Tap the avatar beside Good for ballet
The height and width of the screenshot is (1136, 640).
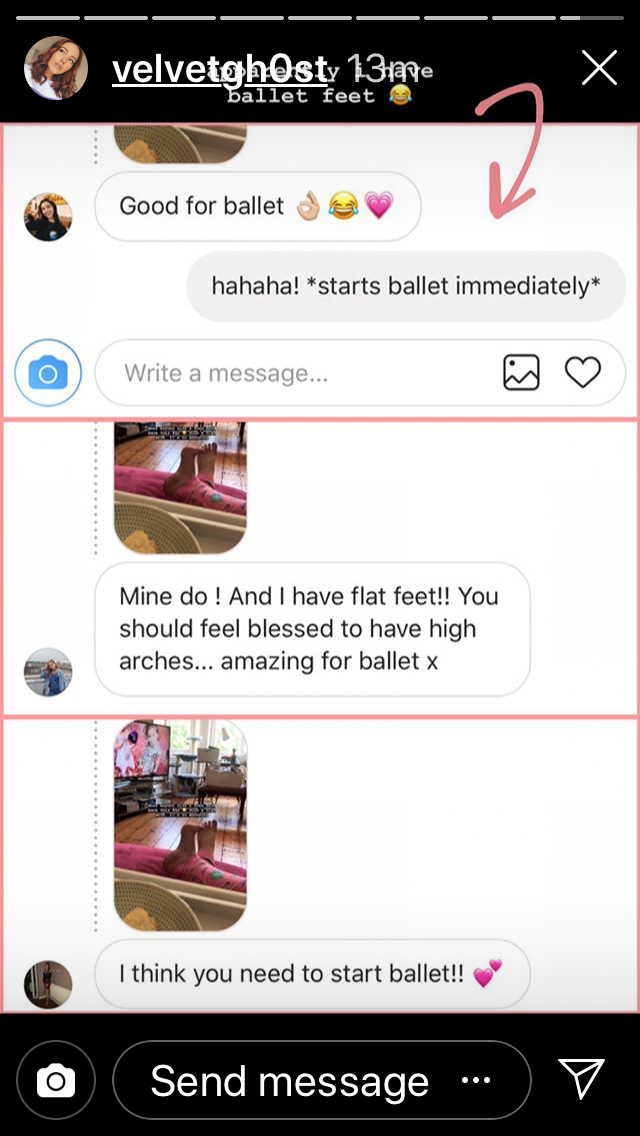pos(48,217)
